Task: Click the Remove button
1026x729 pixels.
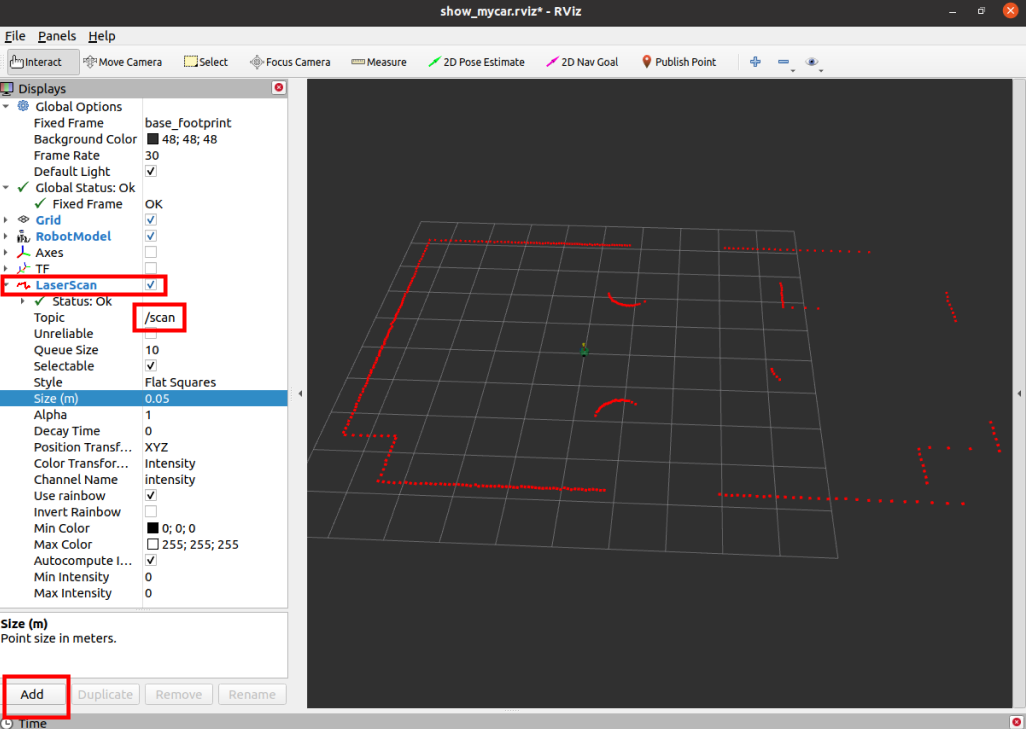Action: point(179,694)
